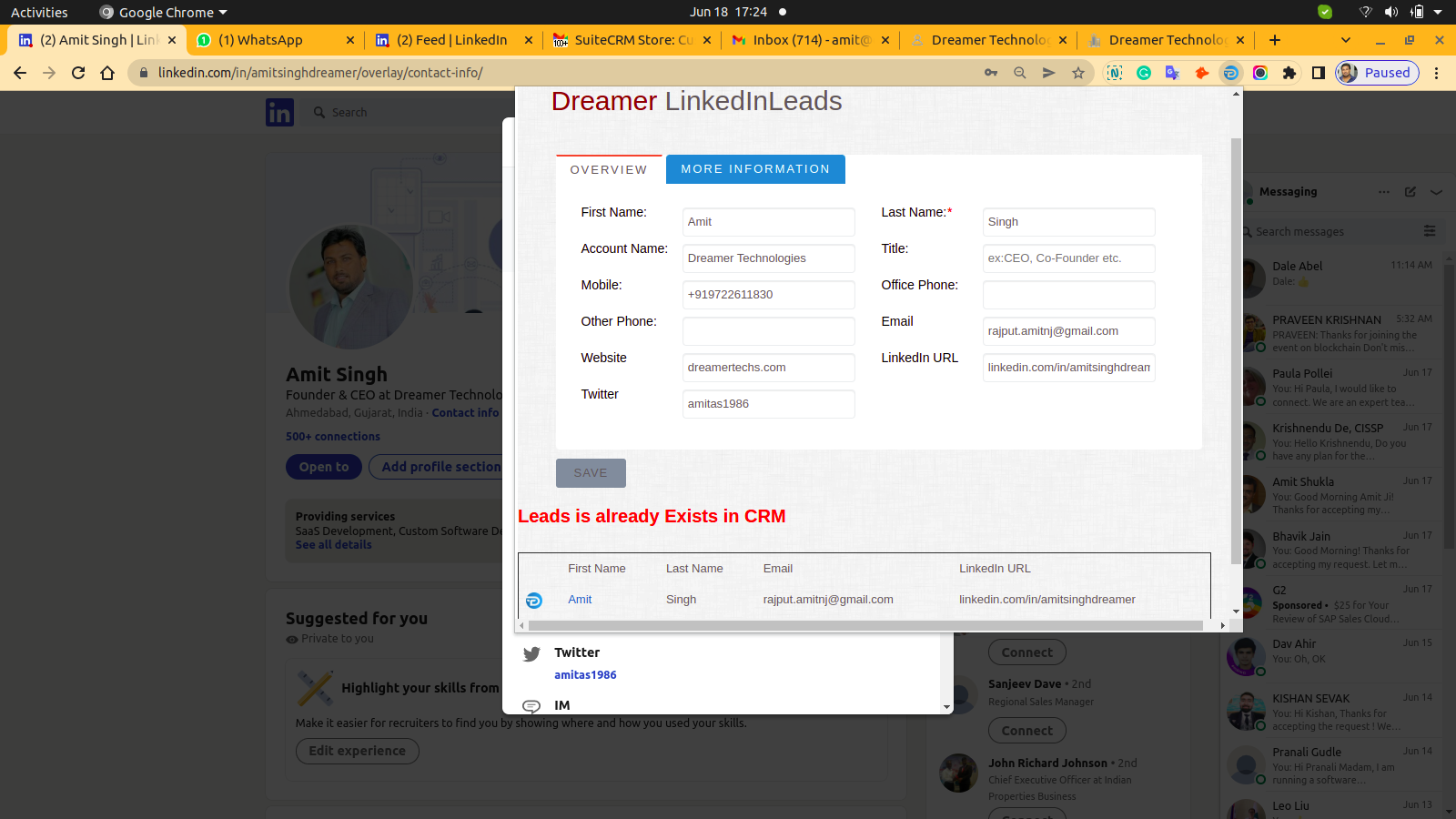Connect with Sanjeev Dave
1456x819 pixels.
click(x=1026, y=731)
